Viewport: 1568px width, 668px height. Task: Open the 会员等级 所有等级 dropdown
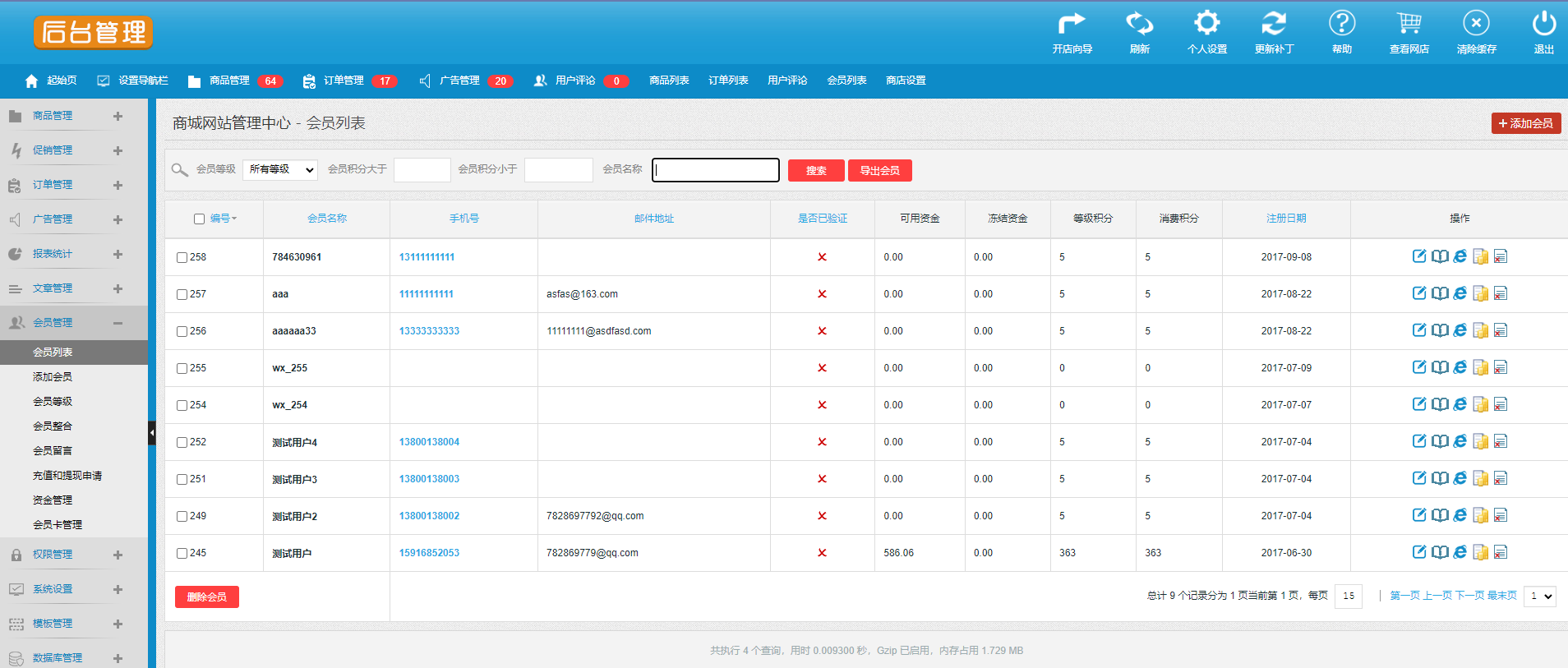pos(280,170)
